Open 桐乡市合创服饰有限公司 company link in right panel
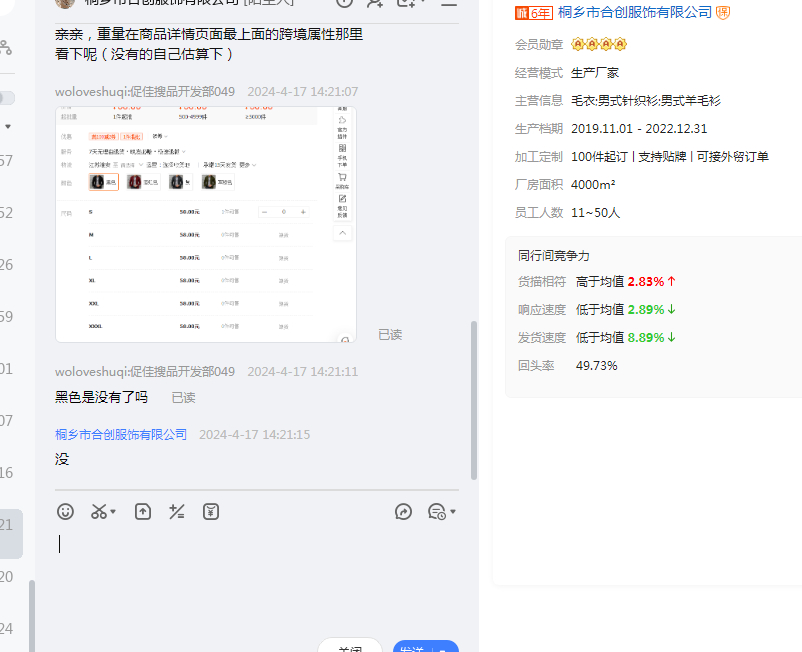The width and height of the screenshot is (802, 652). pos(635,13)
